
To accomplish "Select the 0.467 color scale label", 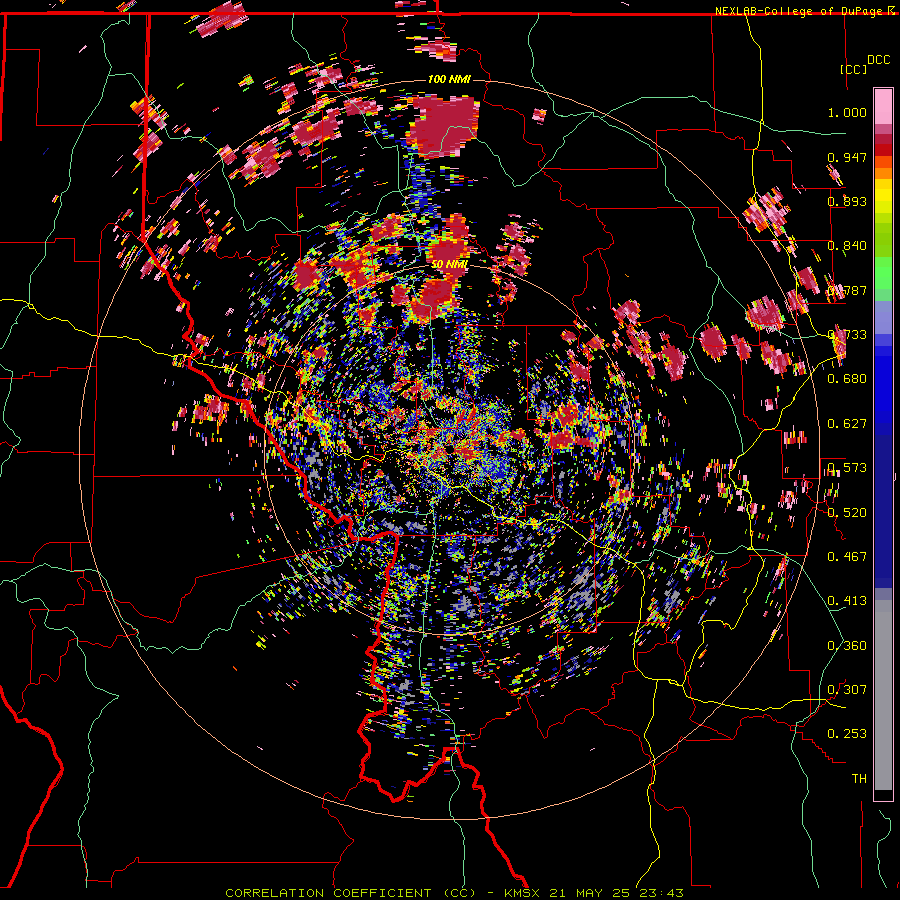I will coord(847,557).
